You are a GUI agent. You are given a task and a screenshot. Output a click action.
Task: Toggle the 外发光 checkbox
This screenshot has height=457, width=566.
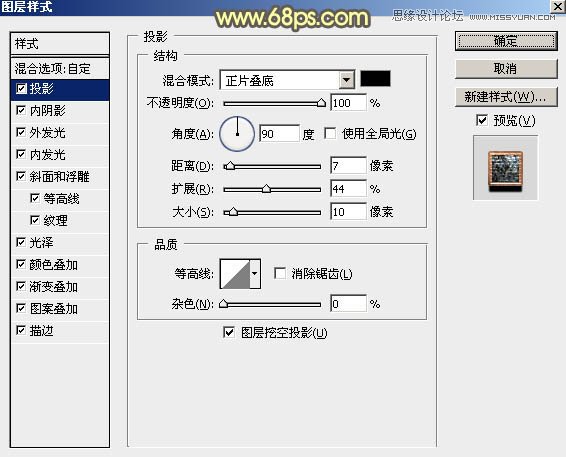[x=21, y=133]
